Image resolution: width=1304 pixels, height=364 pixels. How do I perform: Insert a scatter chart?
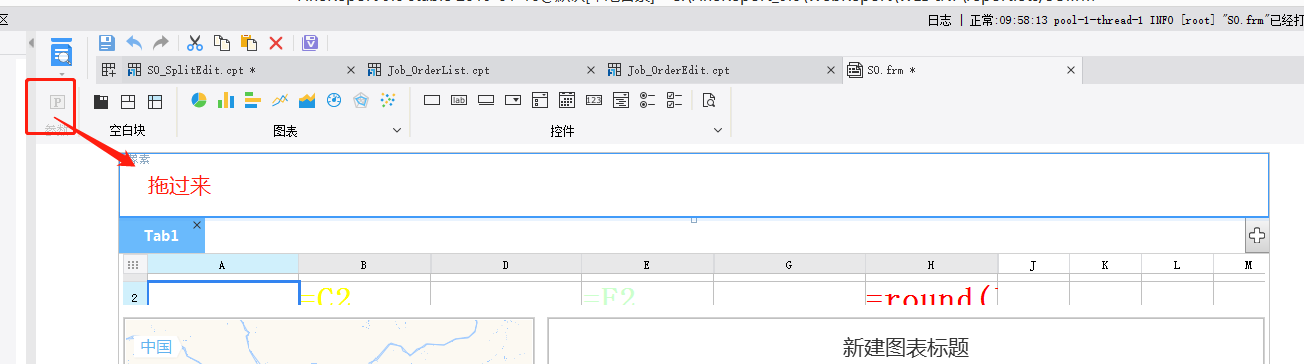[388, 100]
